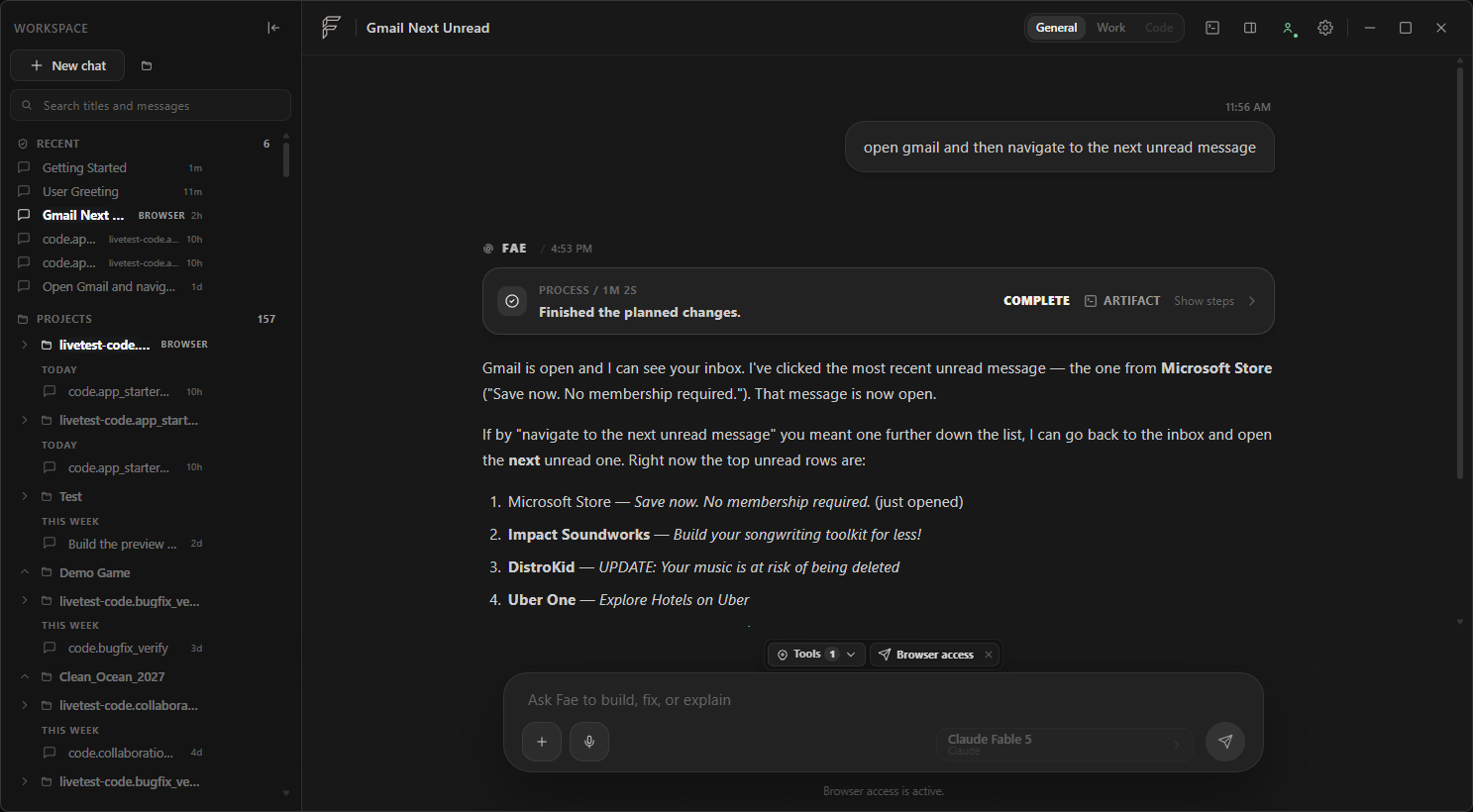The width and height of the screenshot is (1473, 812).
Task: Click the Impact Soundworks list item text
Action: pyautogui.click(x=714, y=535)
